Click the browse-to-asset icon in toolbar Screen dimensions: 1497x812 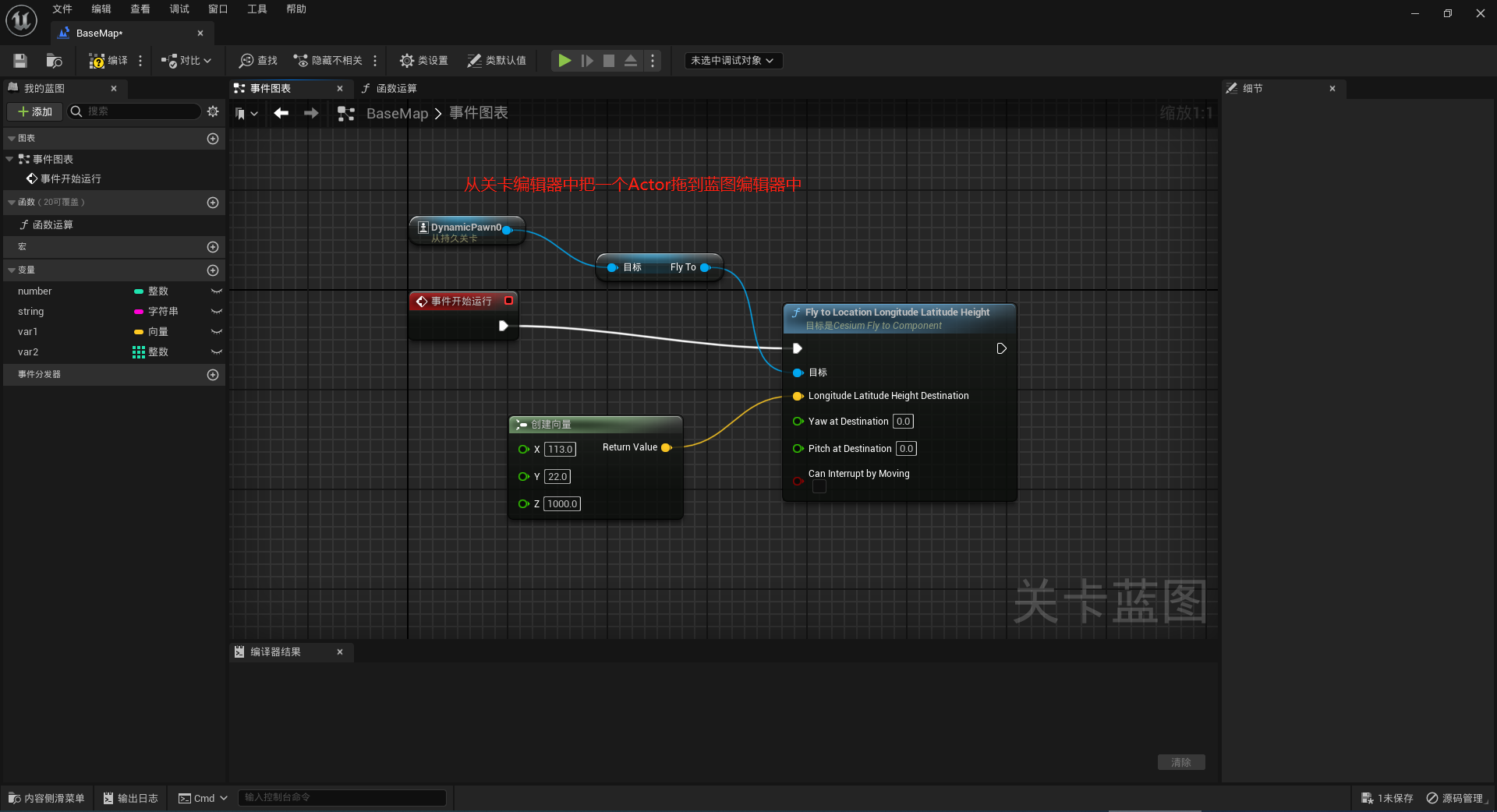pos(54,61)
